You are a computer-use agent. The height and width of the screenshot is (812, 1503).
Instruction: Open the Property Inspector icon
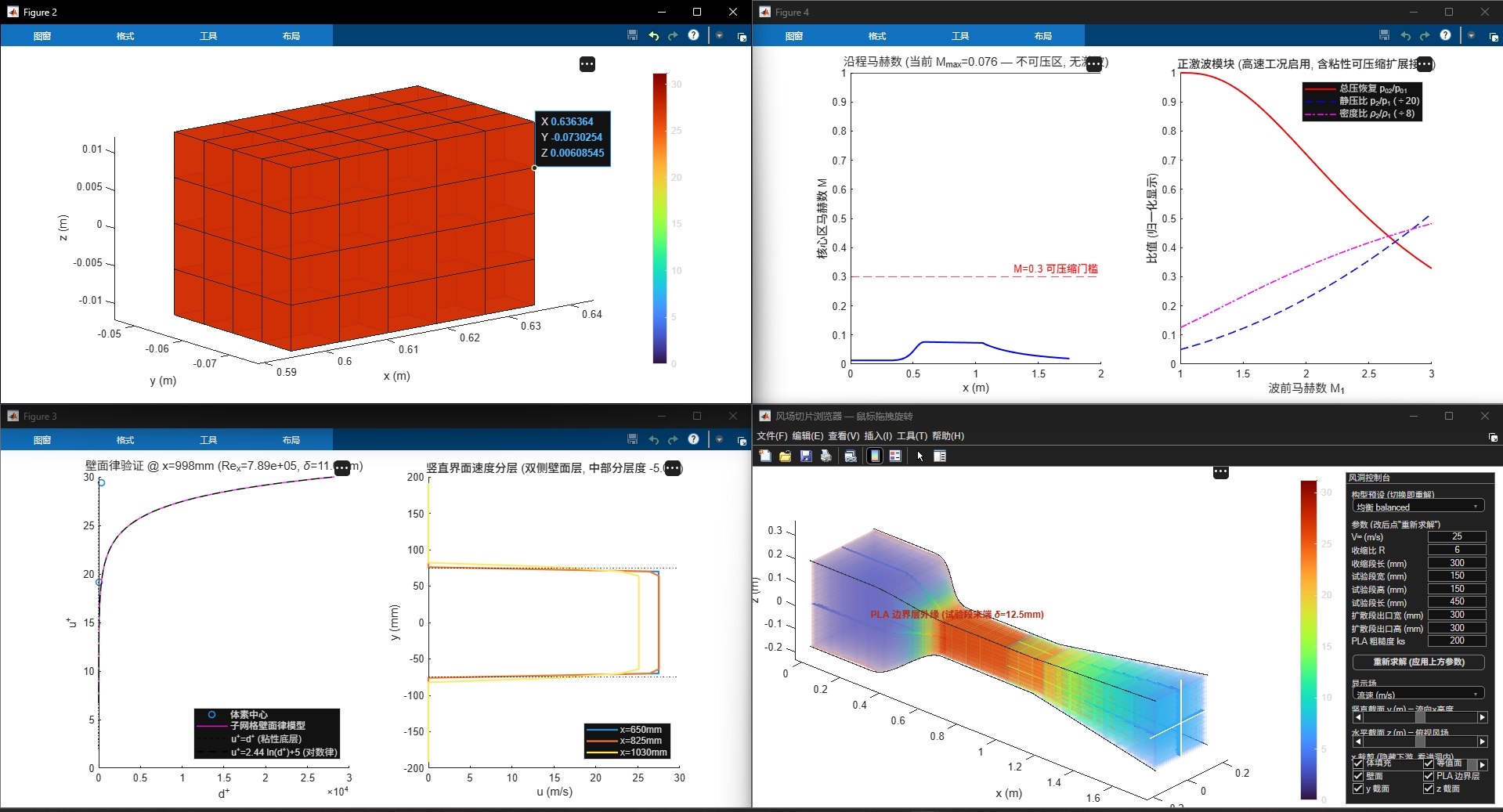940,456
